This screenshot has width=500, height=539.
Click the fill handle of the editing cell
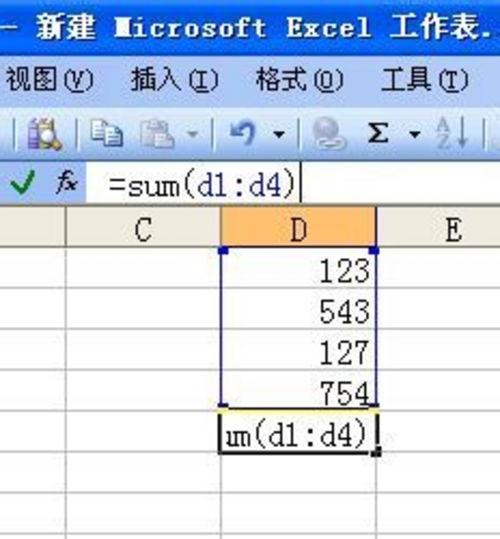(x=376, y=452)
